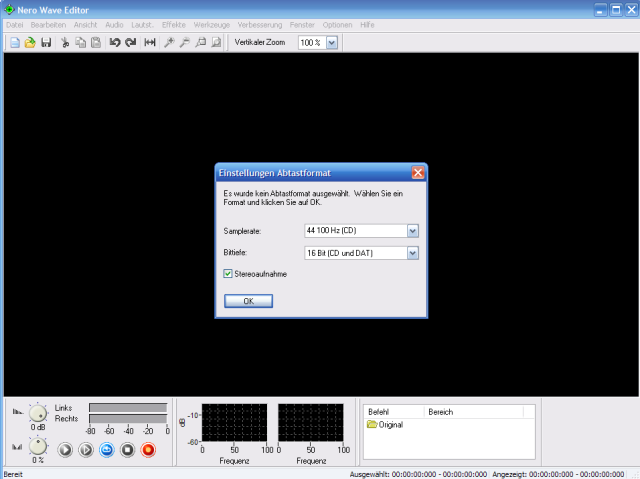Viewport: 640px width, 479px height.
Task: Open the Ansicht menu
Action: pos(85,25)
